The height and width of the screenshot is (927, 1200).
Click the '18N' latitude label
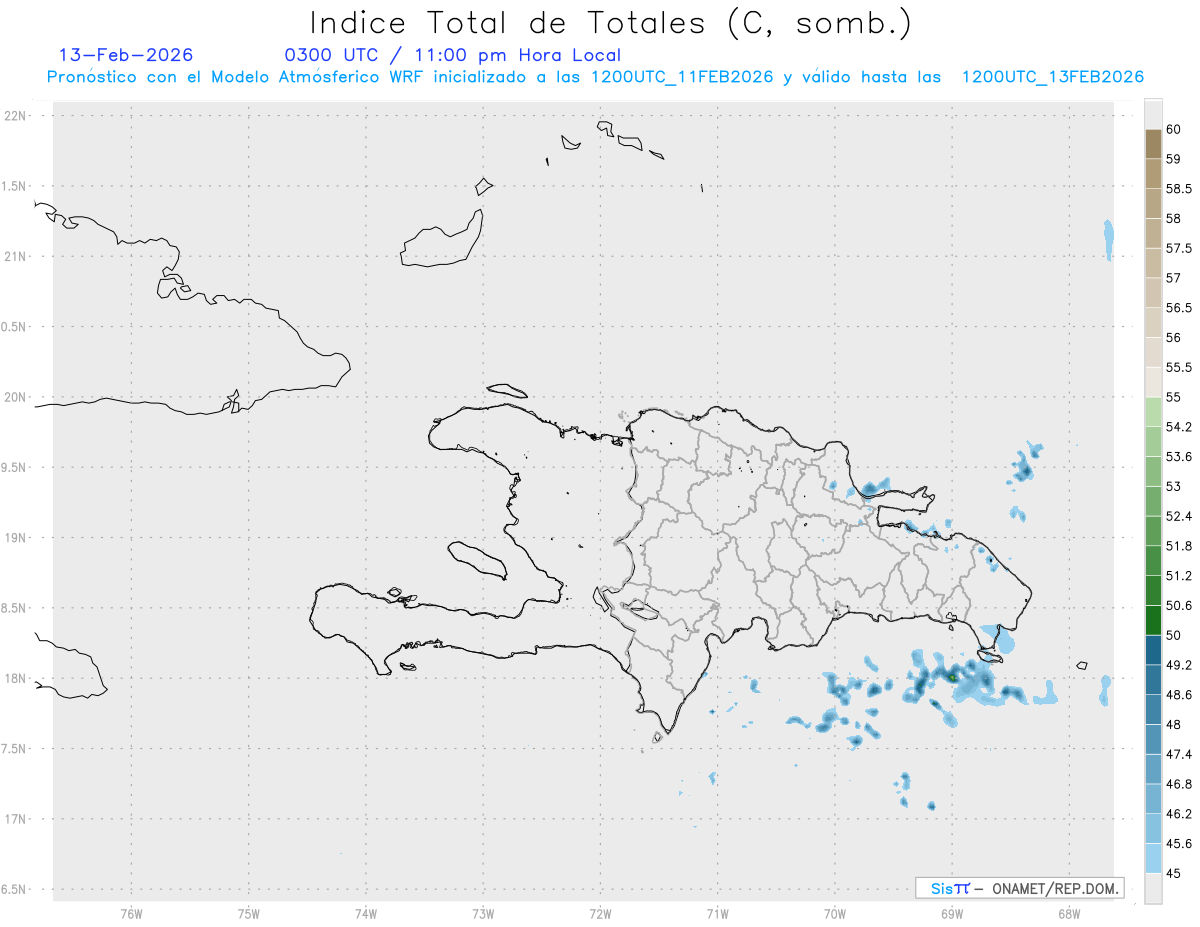(x=17, y=678)
